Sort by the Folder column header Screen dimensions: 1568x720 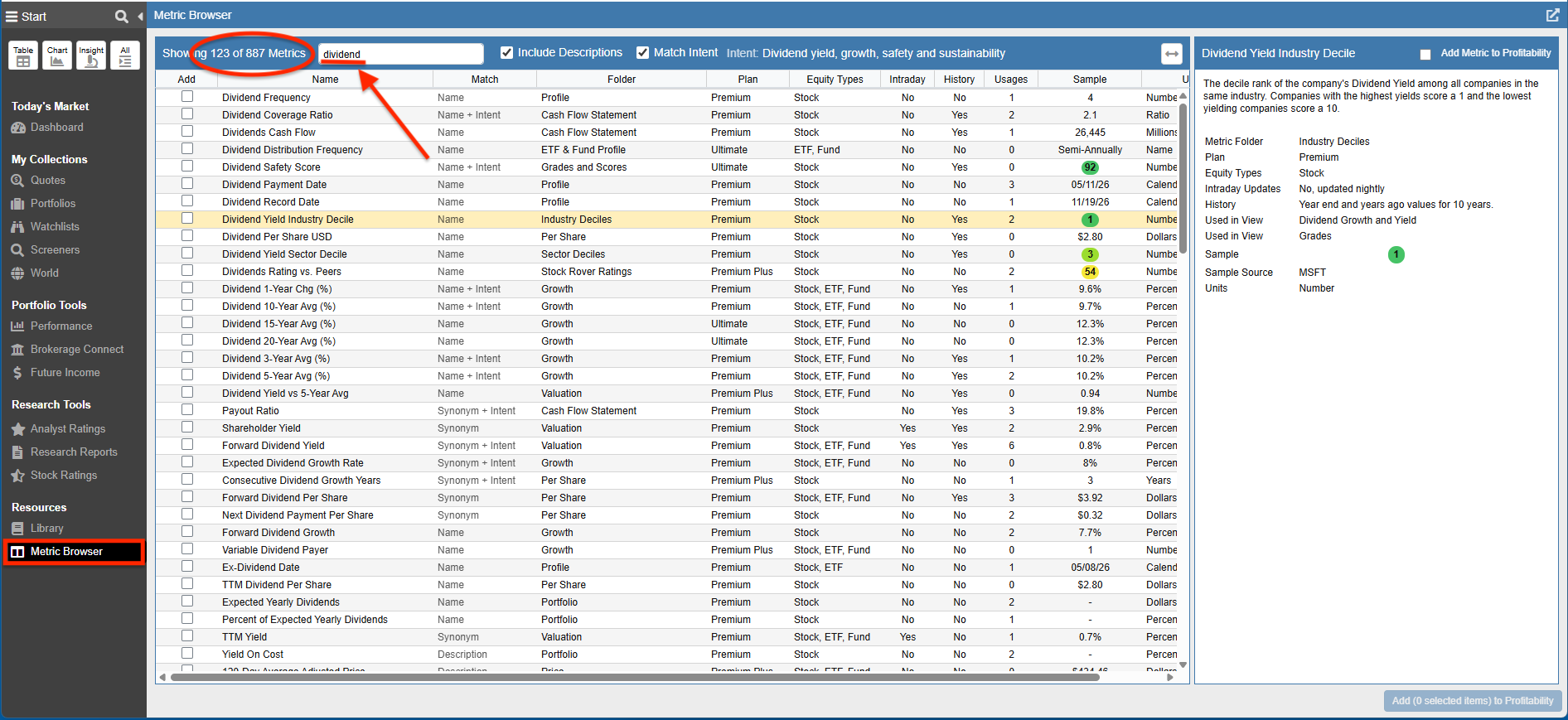coord(622,80)
